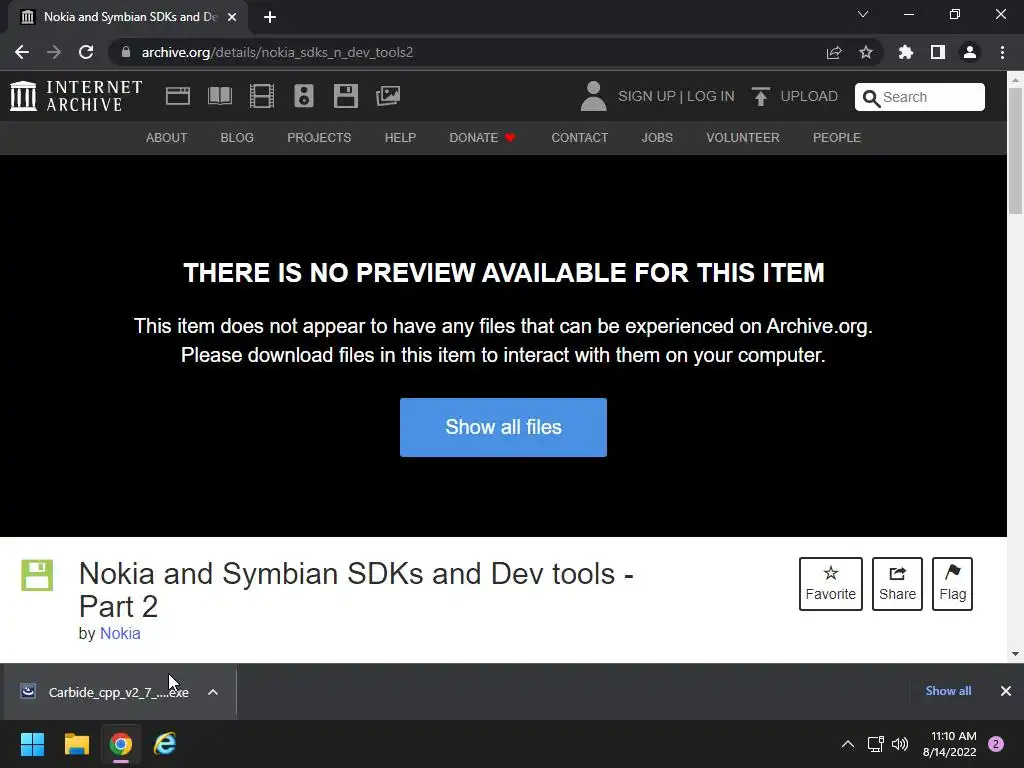The image size is (1024, 768).
Task: Click the SIGN UP link
Action: 647,97
